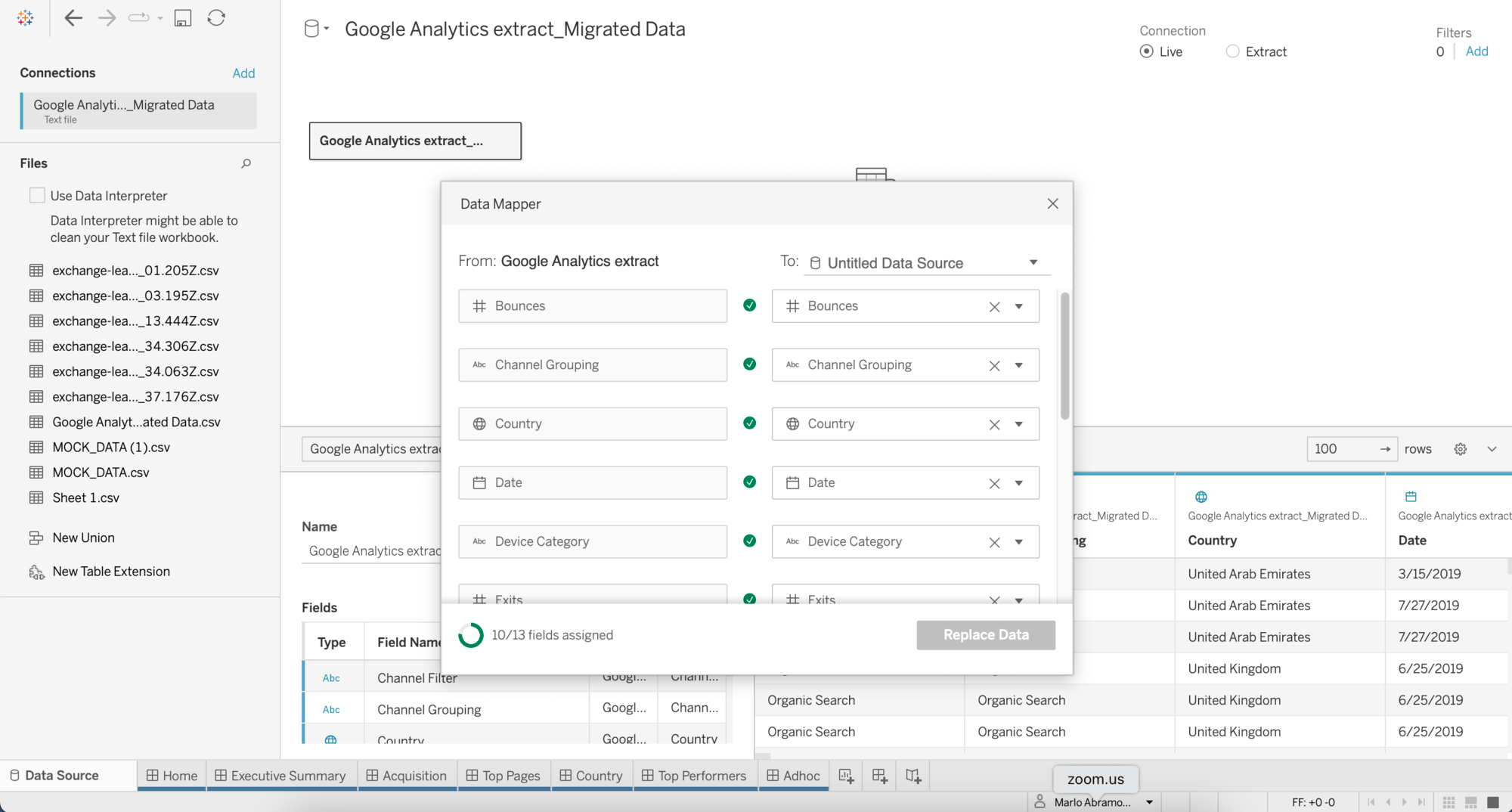
Task: Open the dropdown next to mapped Bounces field
Action: pyautogui.click(x=1020, y=306)
